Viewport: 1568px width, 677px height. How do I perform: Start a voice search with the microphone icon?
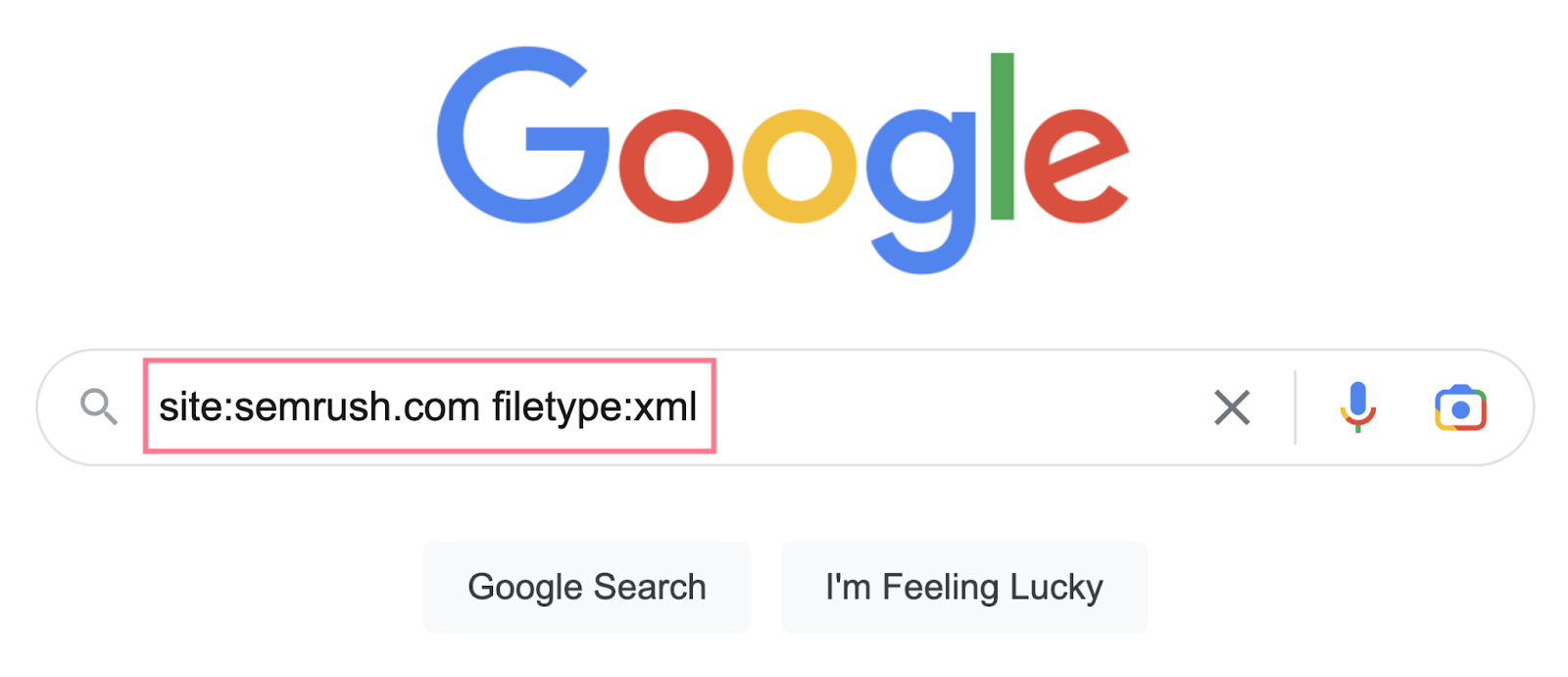1357,407
